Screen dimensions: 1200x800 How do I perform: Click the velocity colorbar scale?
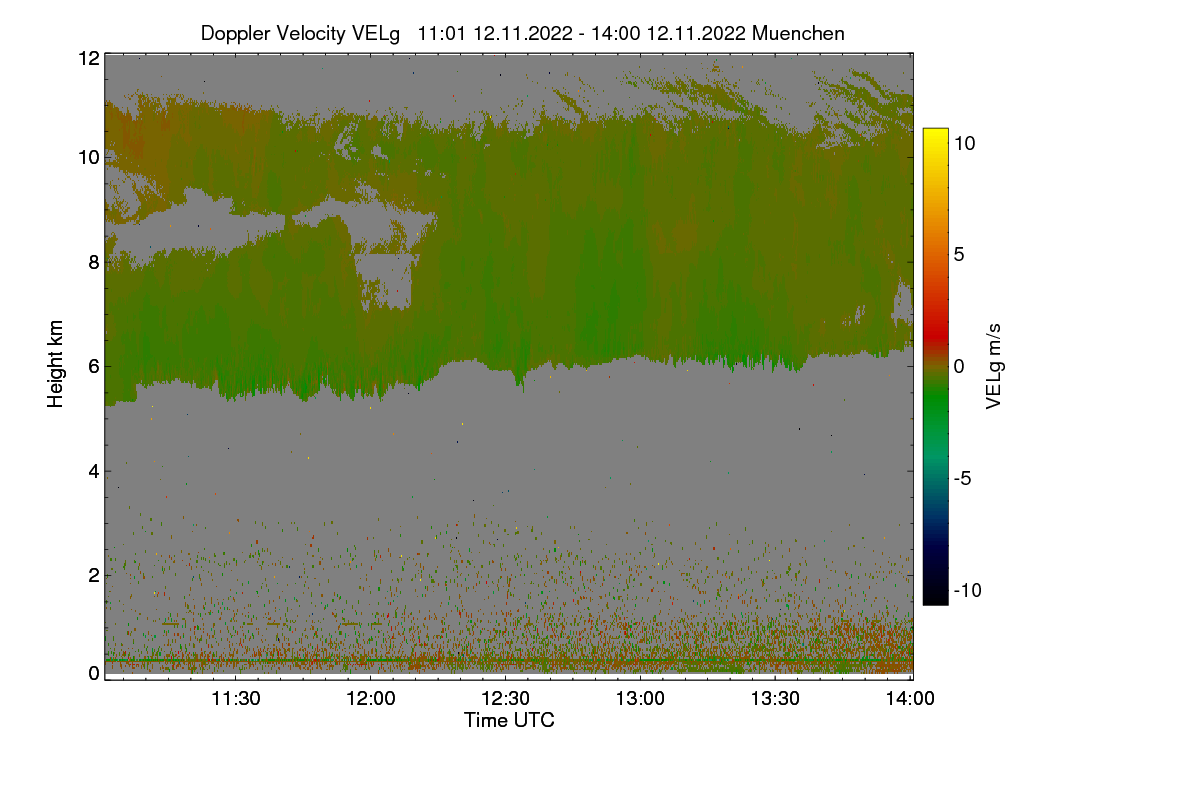tap(934, 366)
